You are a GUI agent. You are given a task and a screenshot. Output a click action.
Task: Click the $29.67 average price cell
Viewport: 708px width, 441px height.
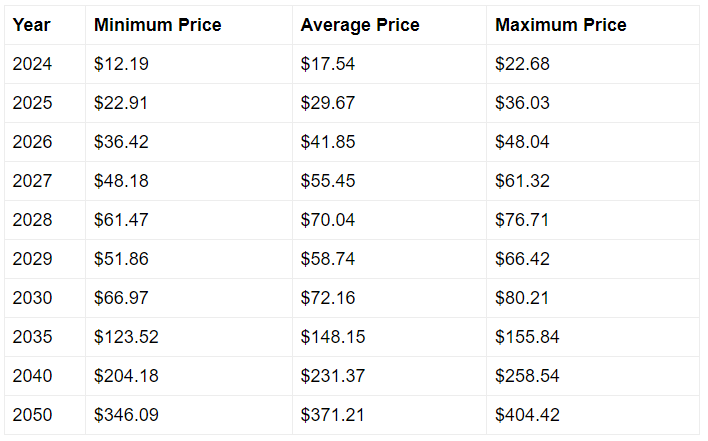389,103
